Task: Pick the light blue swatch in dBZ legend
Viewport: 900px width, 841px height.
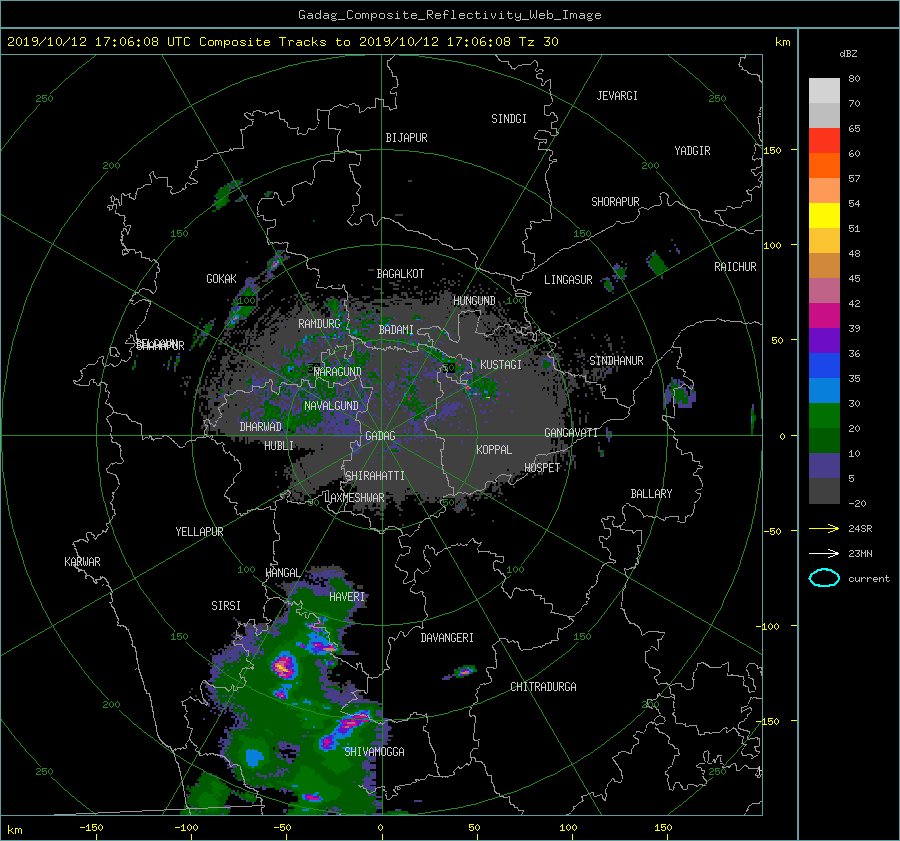Action: [824, 391]
